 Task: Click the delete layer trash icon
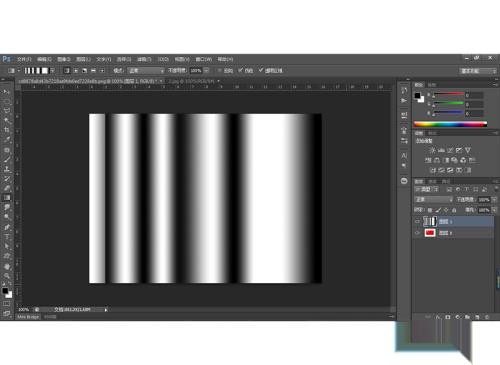click(487, 317)
